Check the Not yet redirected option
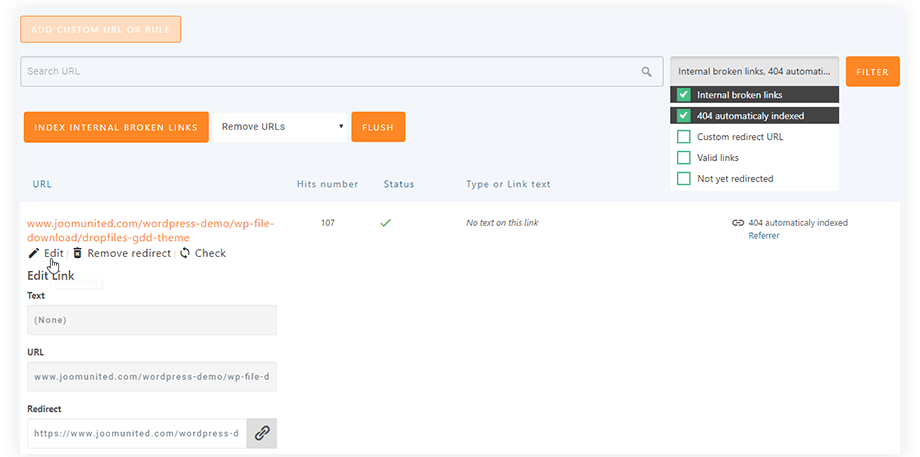 [x=684, y=179]
